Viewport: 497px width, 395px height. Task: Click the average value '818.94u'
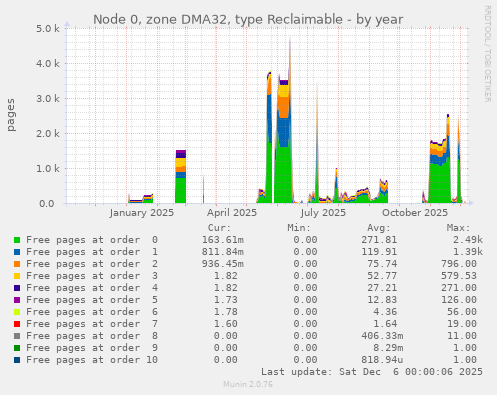click(382, 360)
